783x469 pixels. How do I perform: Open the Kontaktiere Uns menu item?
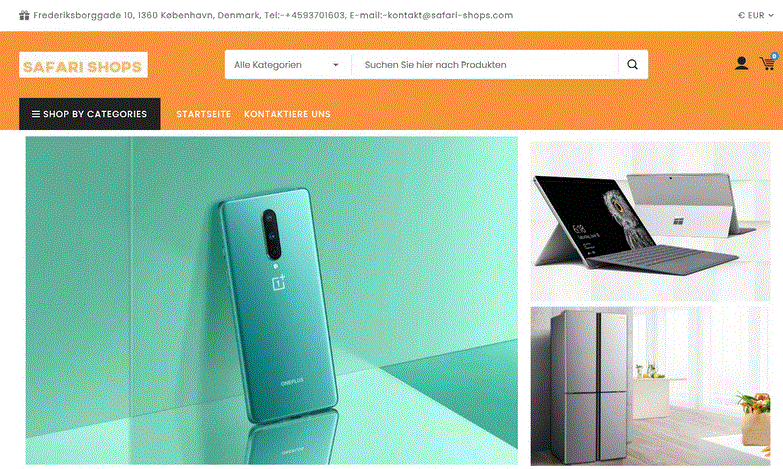287,114
